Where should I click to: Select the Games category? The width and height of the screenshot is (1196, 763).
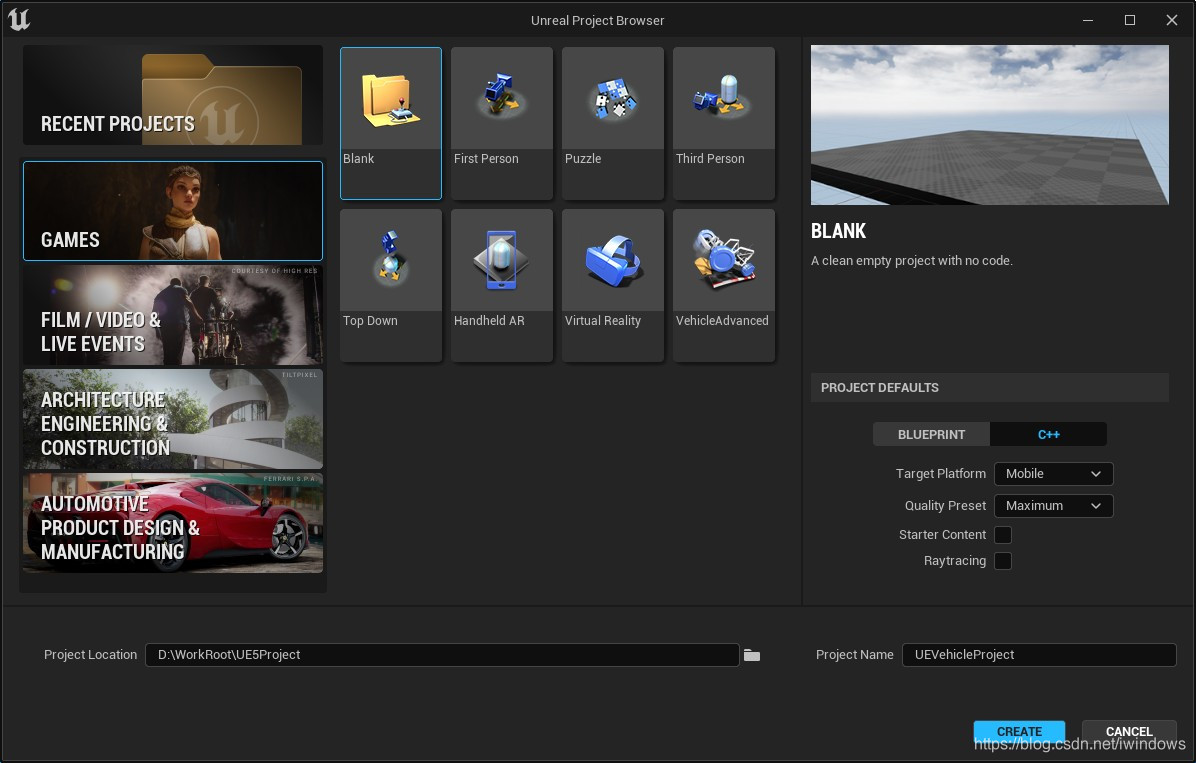pyautogui.click(x=173, y=211)
